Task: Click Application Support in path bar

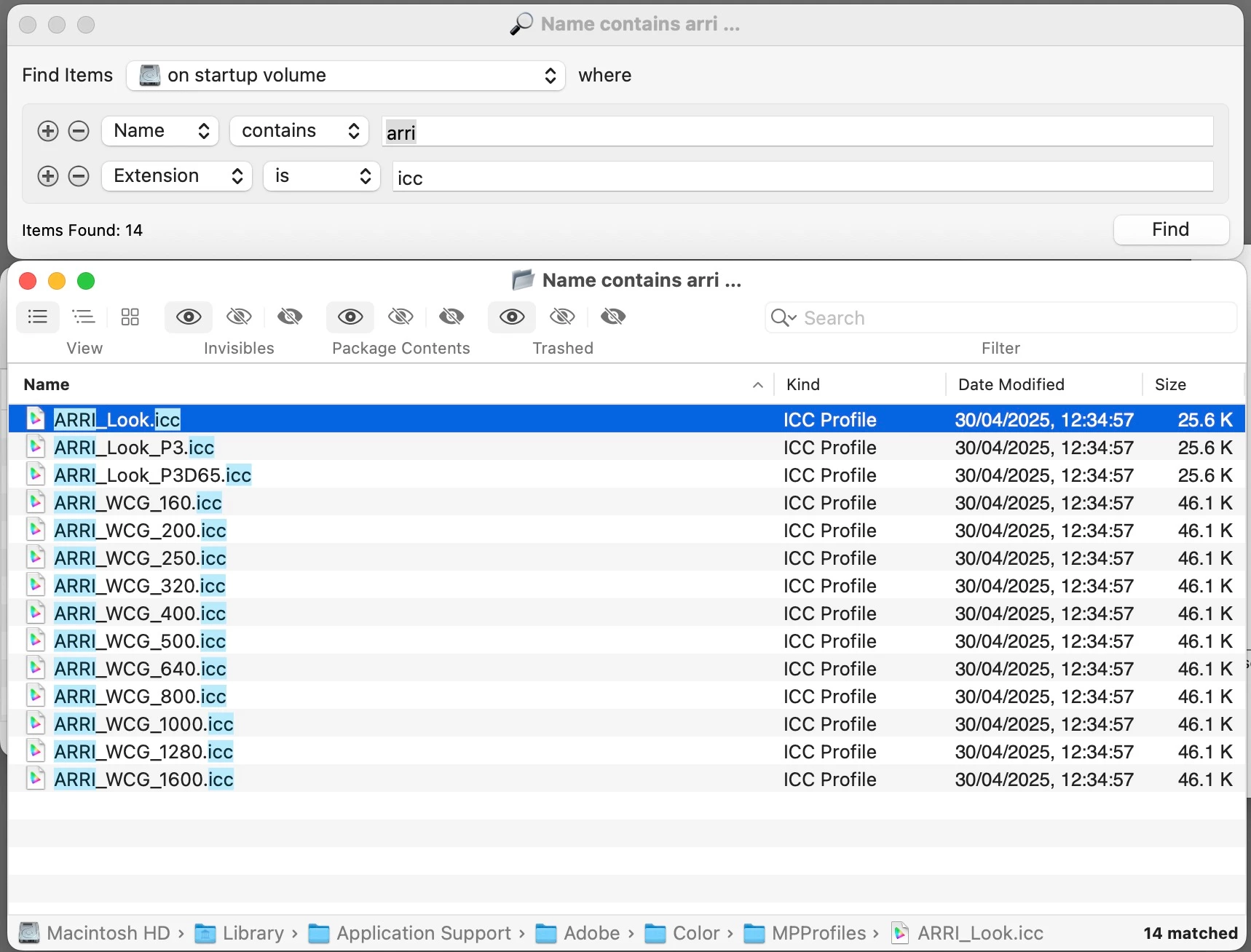Action: (410, 933)
